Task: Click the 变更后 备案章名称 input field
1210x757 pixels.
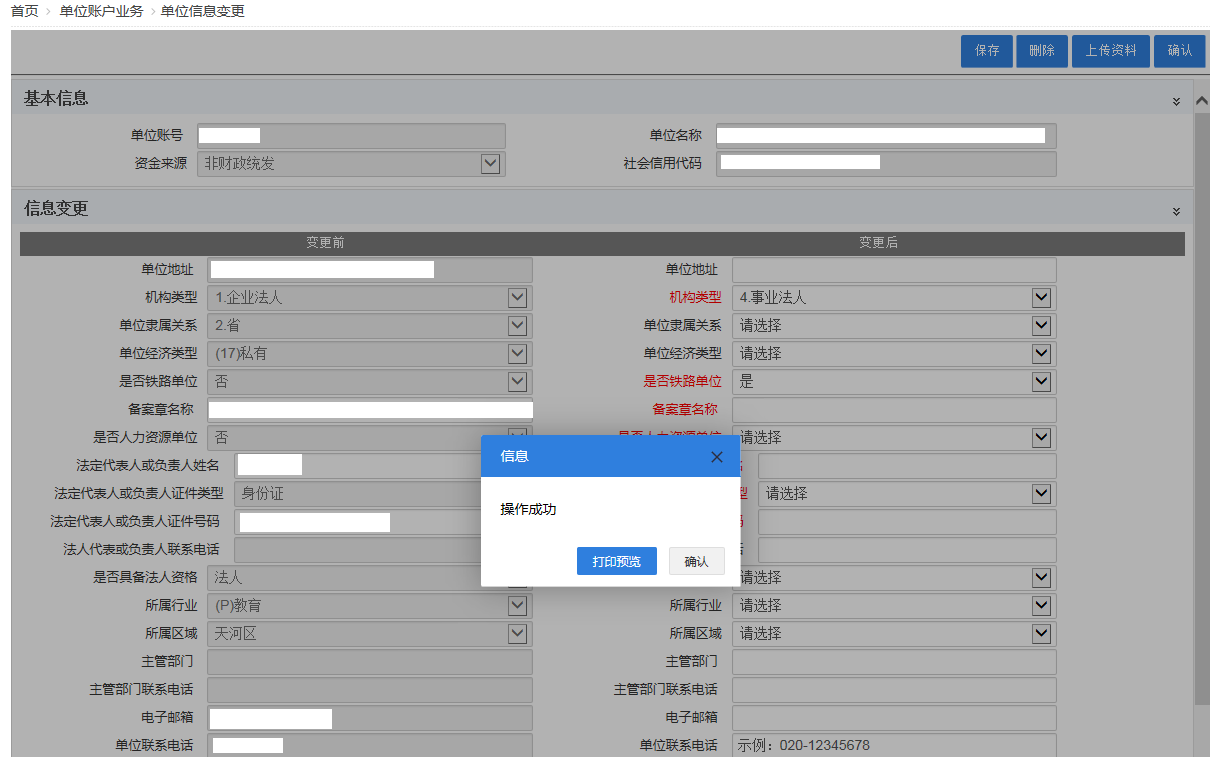Action: pyautogui.click(x=894, y=410)
